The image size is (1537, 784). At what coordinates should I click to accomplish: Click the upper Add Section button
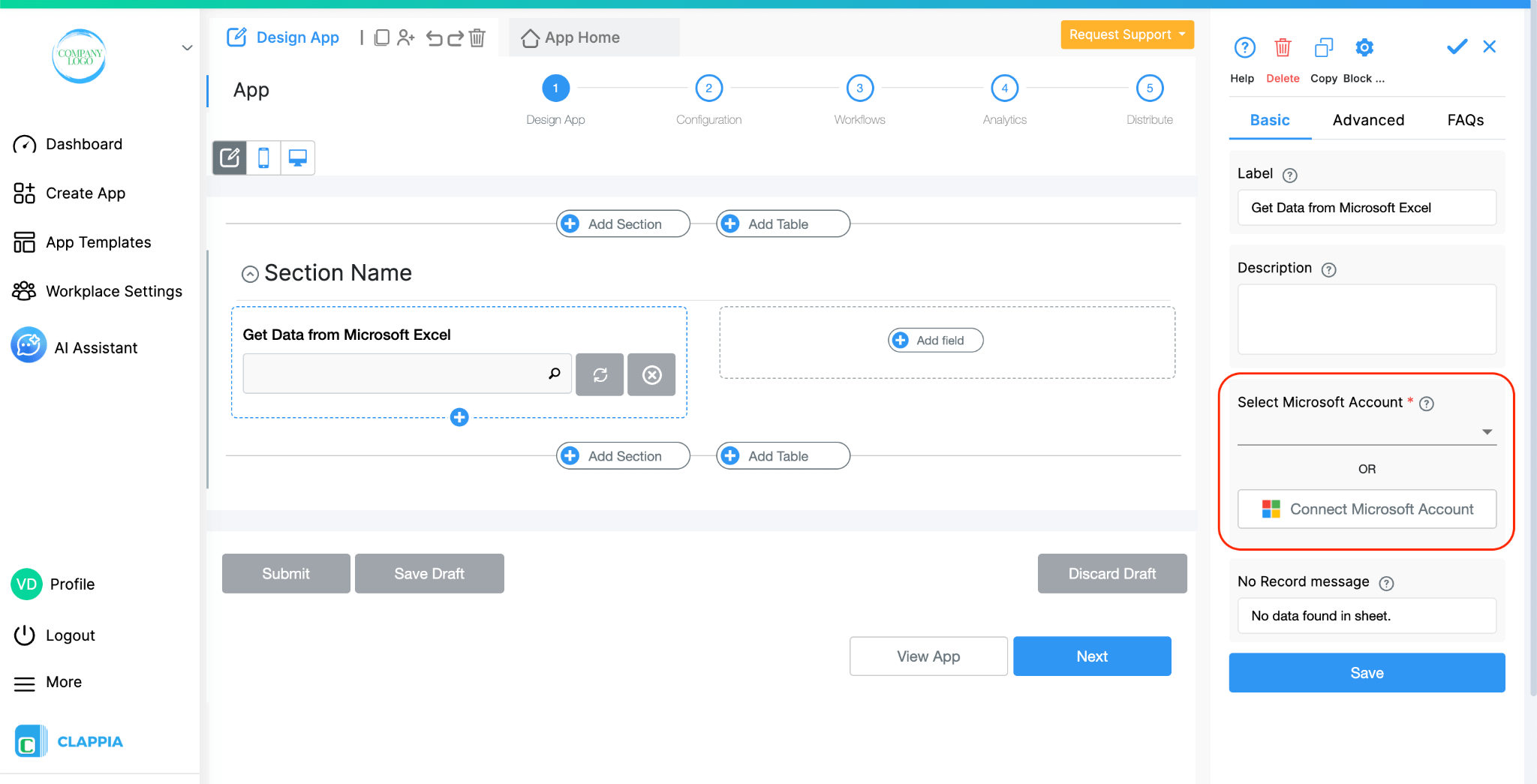point(623,224)
